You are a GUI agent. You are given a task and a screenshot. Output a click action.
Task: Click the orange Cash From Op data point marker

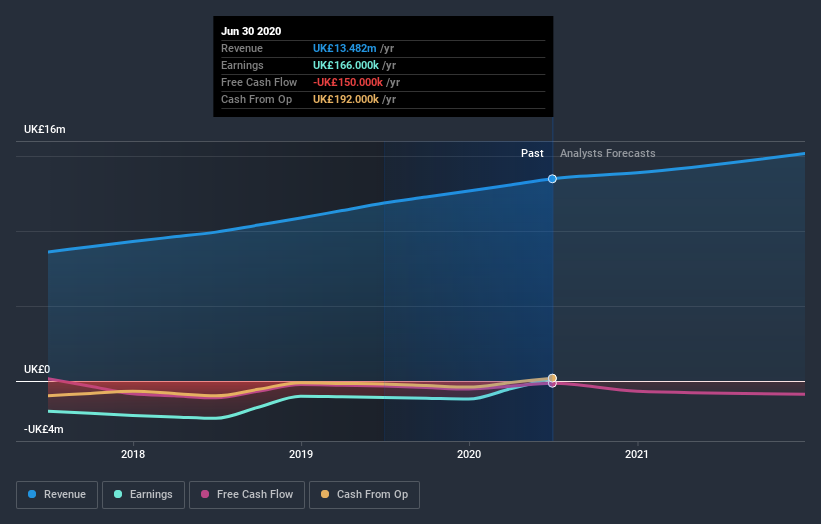(552, 378)
